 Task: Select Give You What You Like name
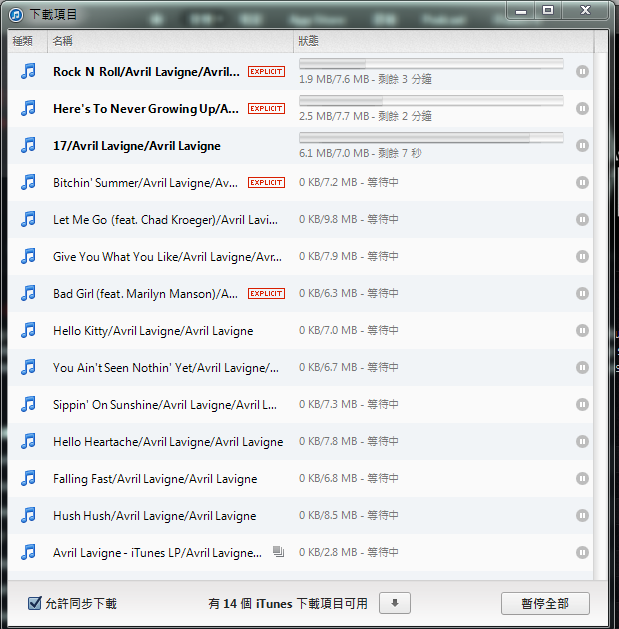pos(167,257)
